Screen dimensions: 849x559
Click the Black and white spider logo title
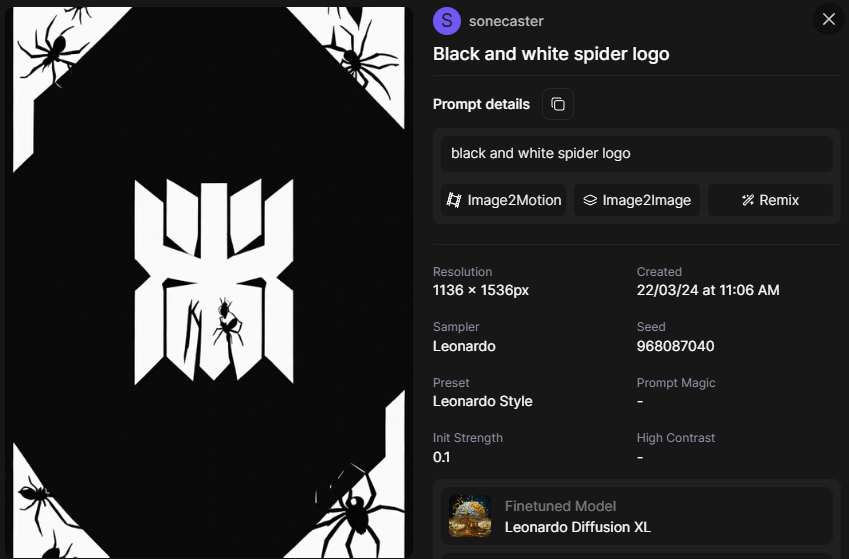(551, 54)
